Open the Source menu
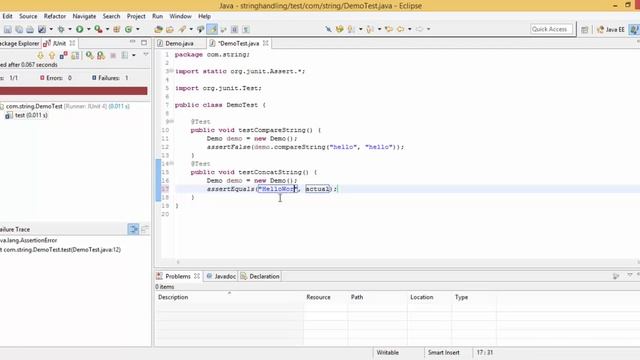This screenshot has height=360, width=640. click(28, 16)
